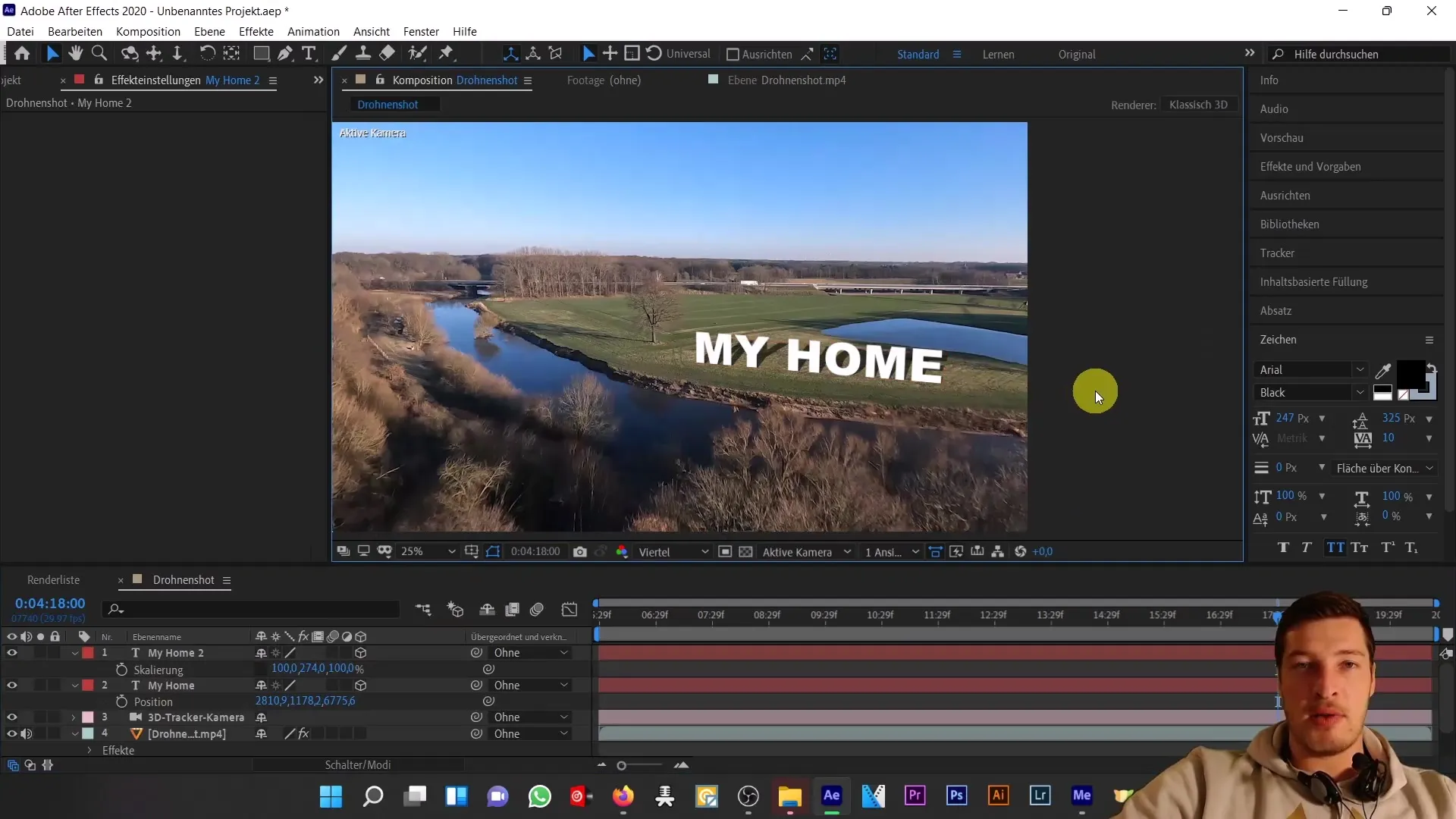Toggle visibility of My Home layer
1456x819 pixels.
click(x=12, y=685)
